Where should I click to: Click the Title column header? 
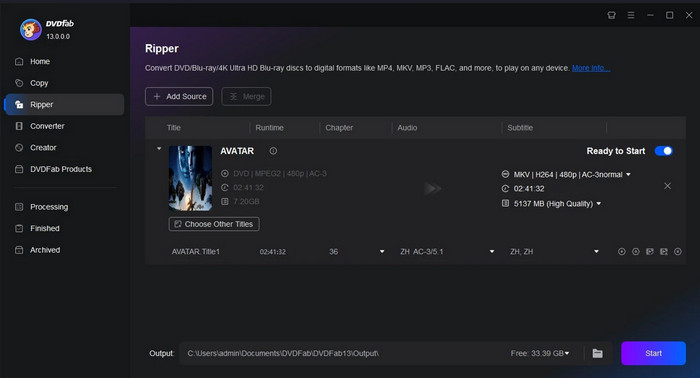coord(174,128)
